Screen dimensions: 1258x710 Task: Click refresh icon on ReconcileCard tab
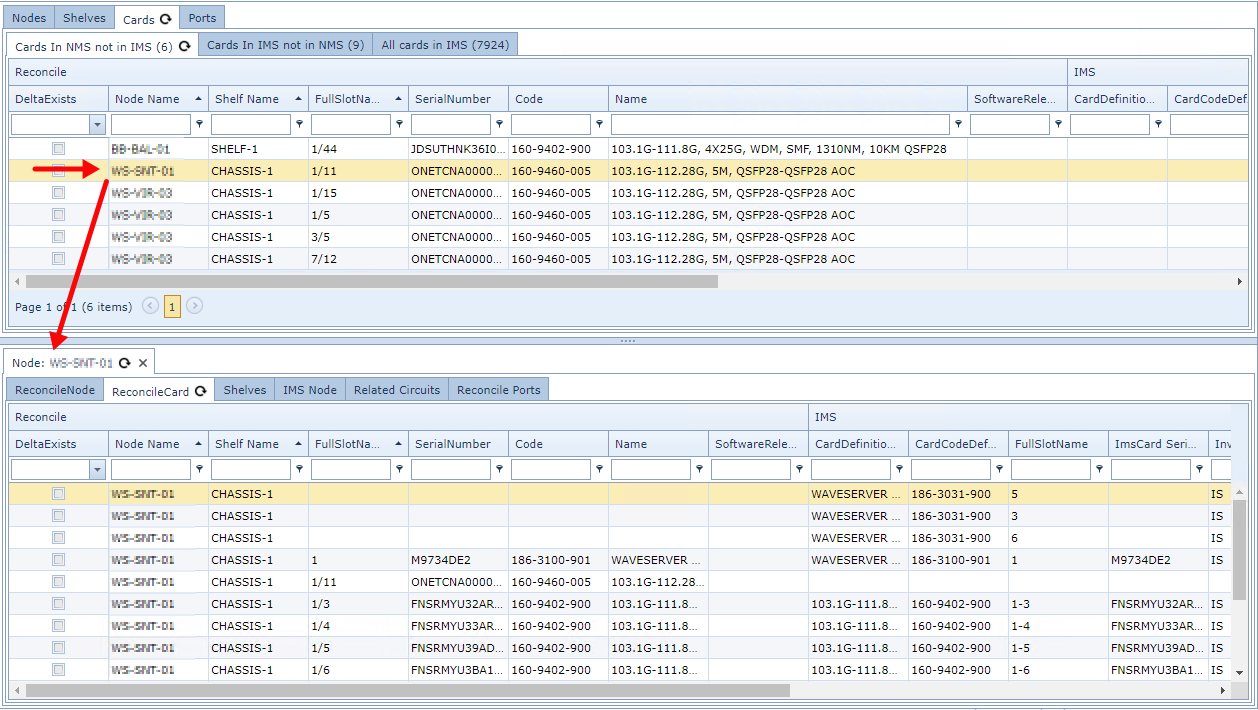tap(200, 391)
